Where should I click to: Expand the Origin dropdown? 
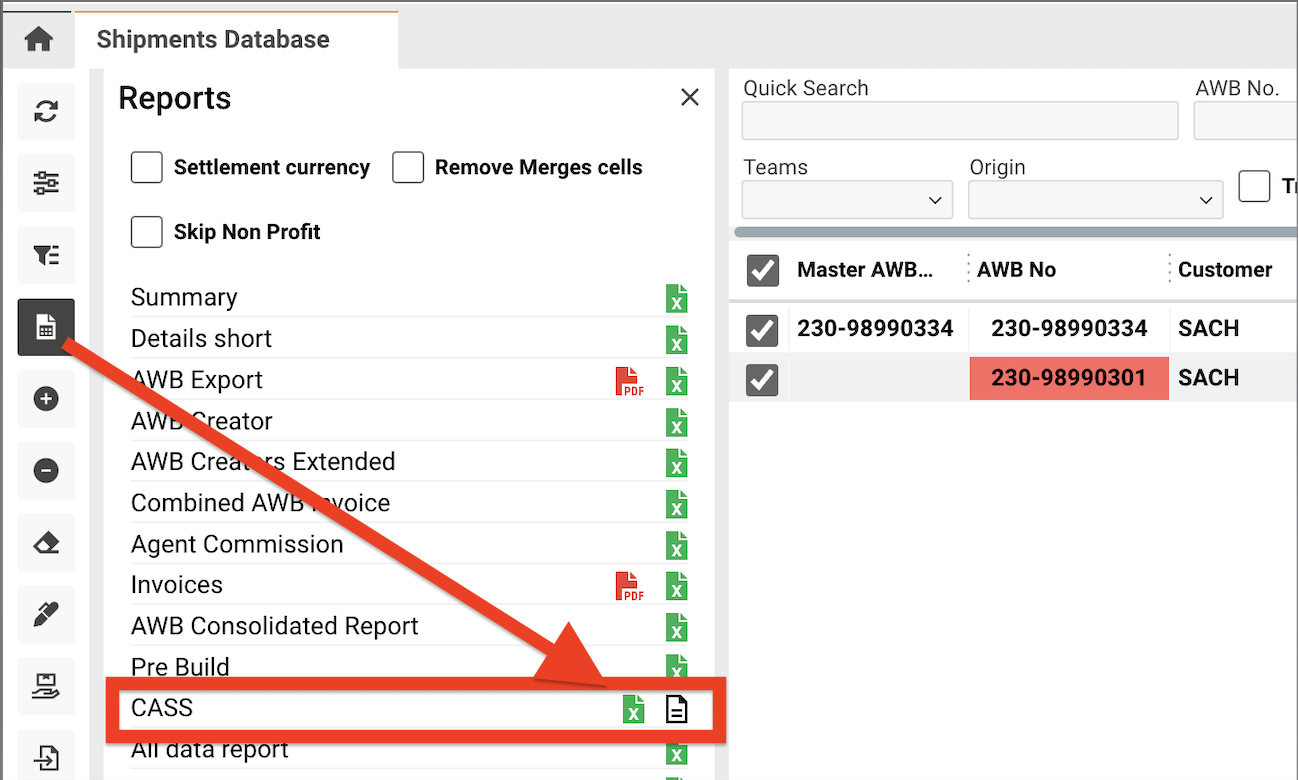coord(1095,200)
